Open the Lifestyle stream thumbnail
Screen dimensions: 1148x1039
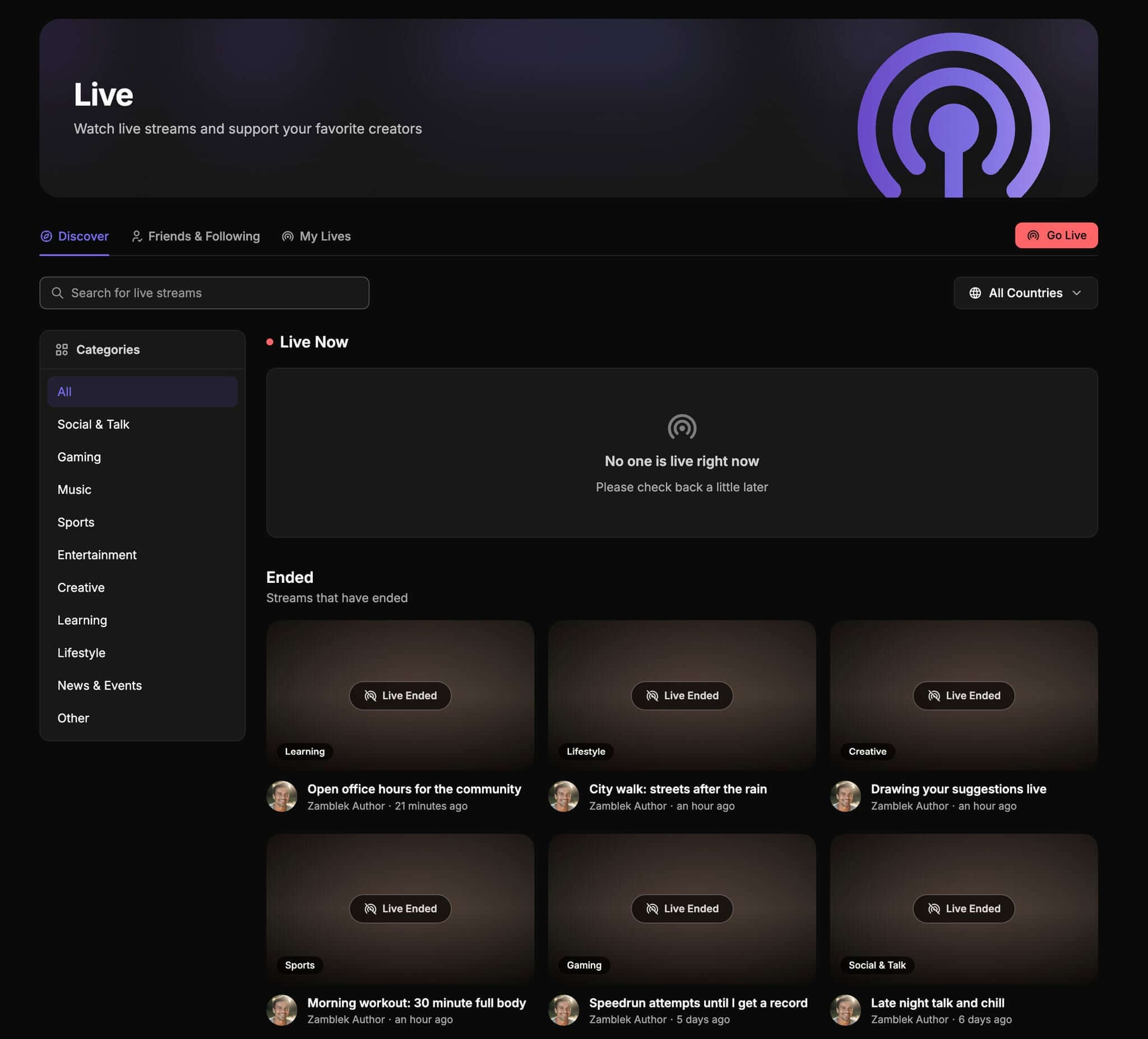pos(682,695)
